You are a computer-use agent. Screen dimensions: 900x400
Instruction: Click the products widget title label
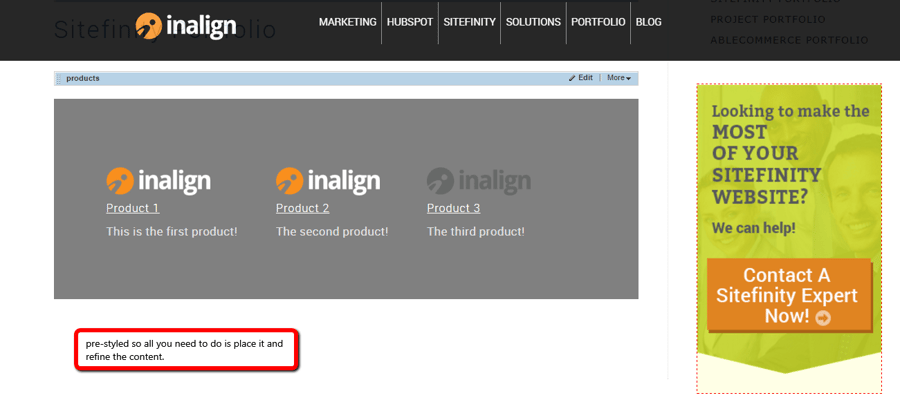tap(83, 79)
